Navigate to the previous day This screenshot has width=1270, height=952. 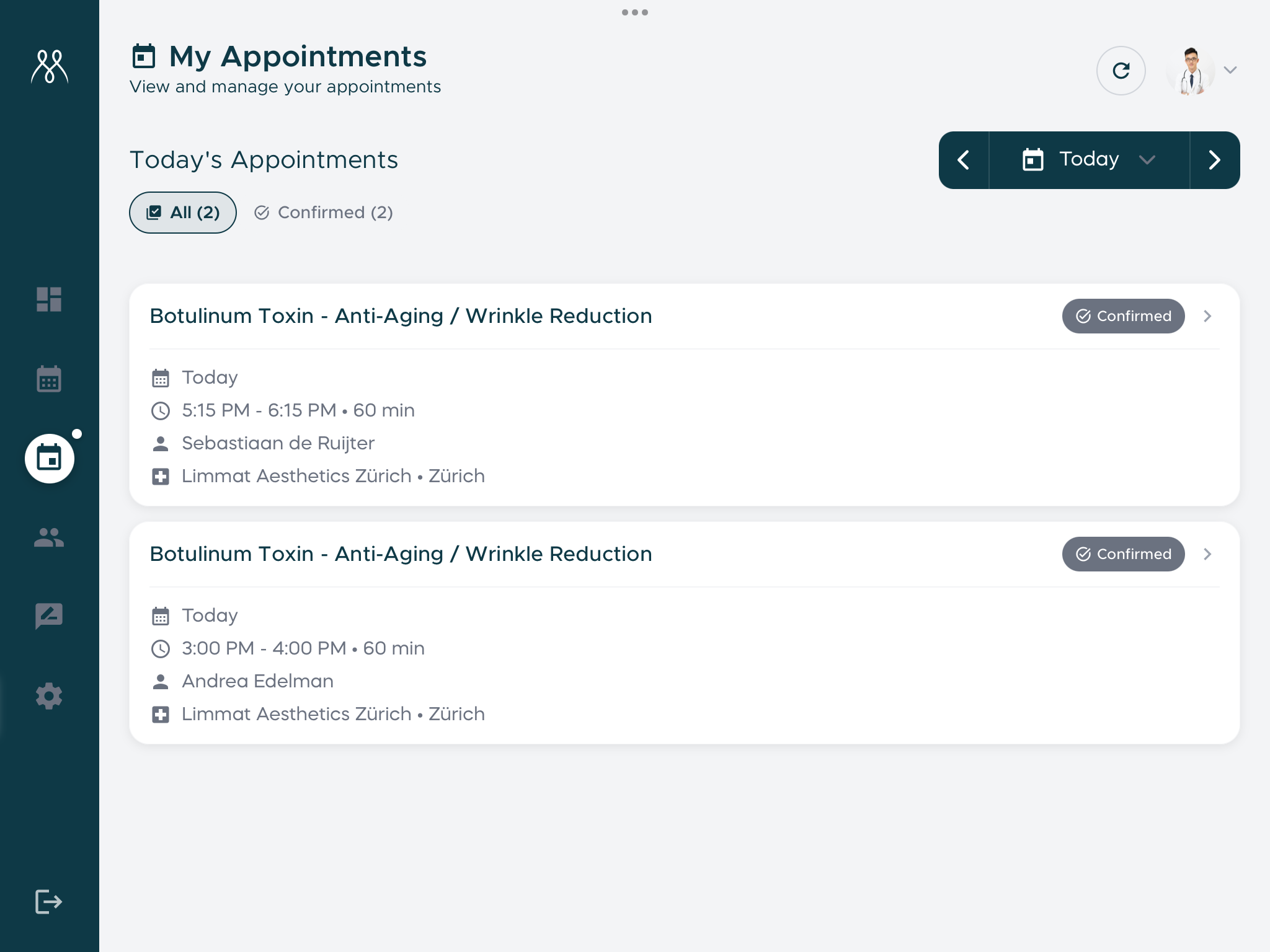964,159
